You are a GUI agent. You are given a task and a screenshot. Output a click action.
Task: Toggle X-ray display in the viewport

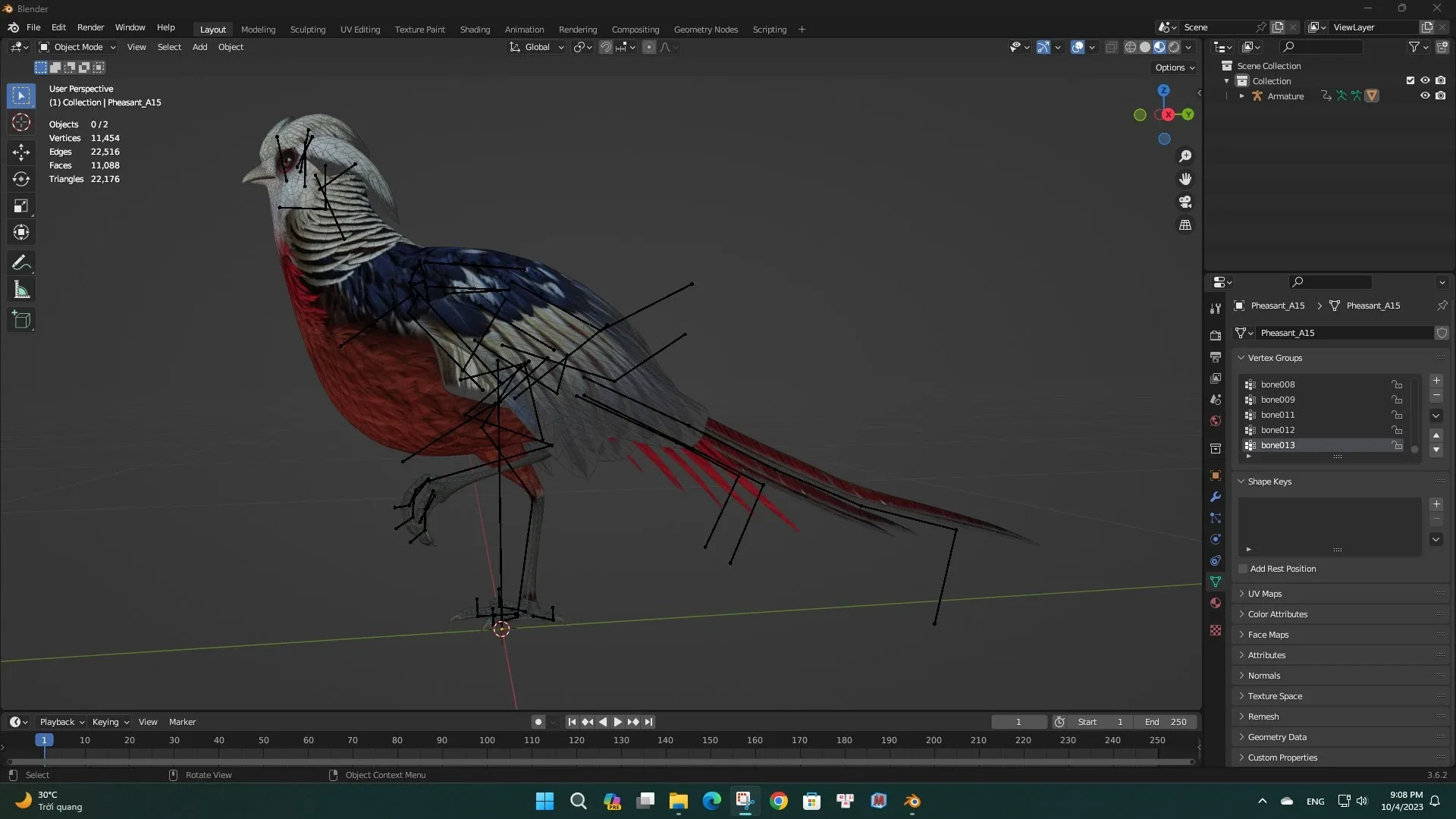(1111, 47)
